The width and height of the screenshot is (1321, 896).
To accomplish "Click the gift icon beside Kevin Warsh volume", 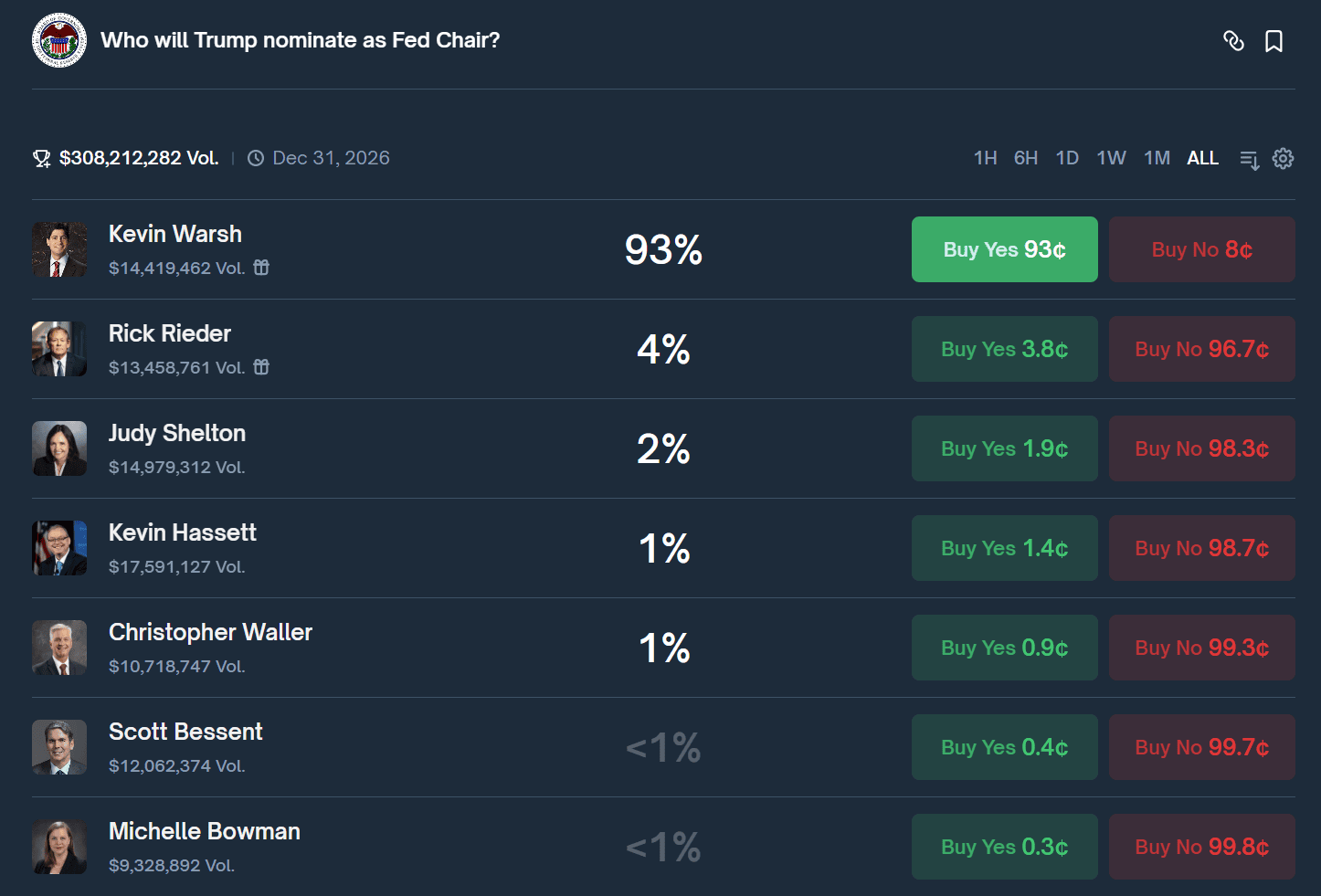I will click(261, 268).
